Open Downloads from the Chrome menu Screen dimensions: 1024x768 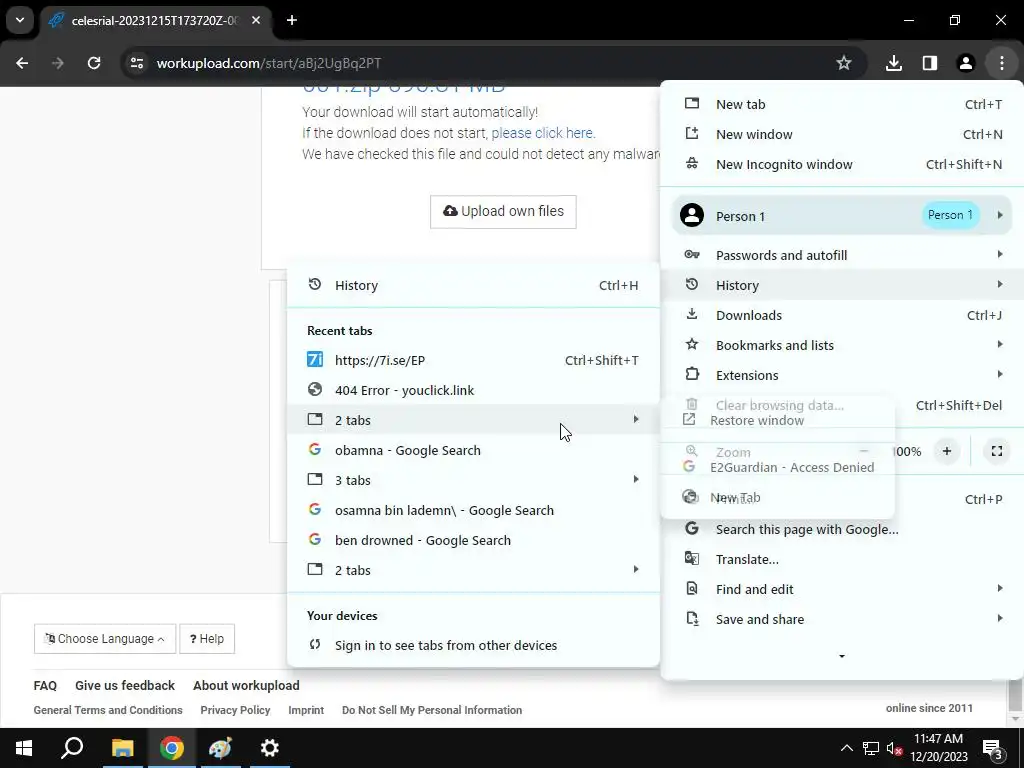[842, 315]
